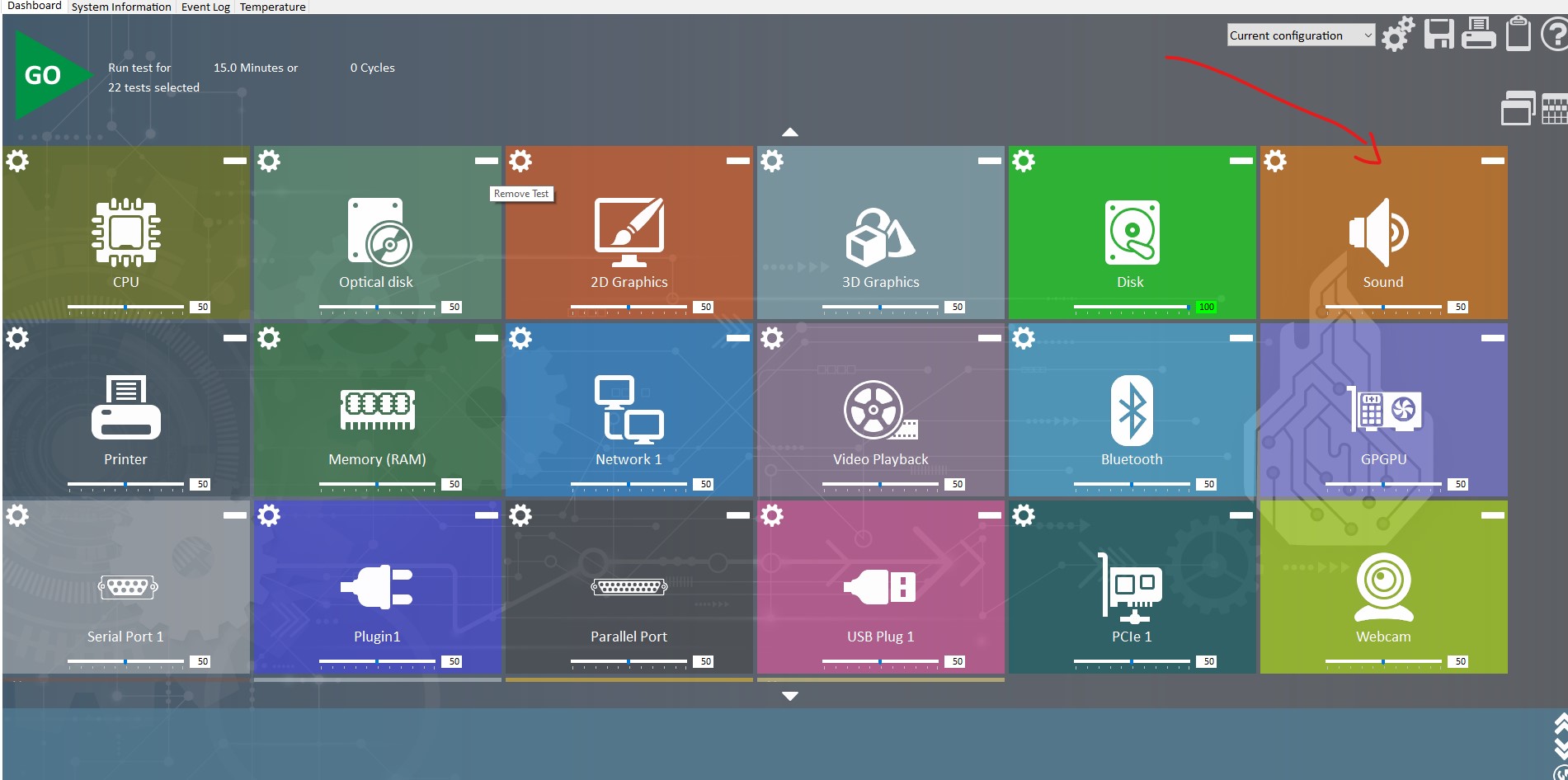The image size is (1568, 780).
Task: Open help via the question mark icon
Action: coord(1555,35)
